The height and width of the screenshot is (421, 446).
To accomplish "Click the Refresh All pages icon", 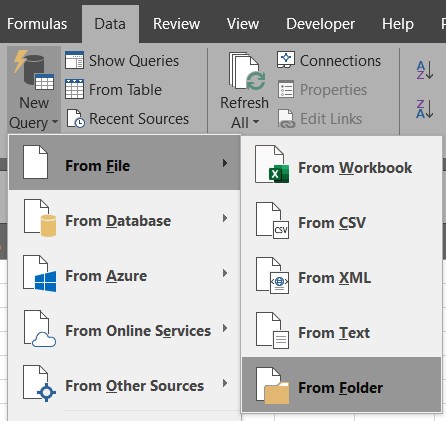I will (247, 71).
